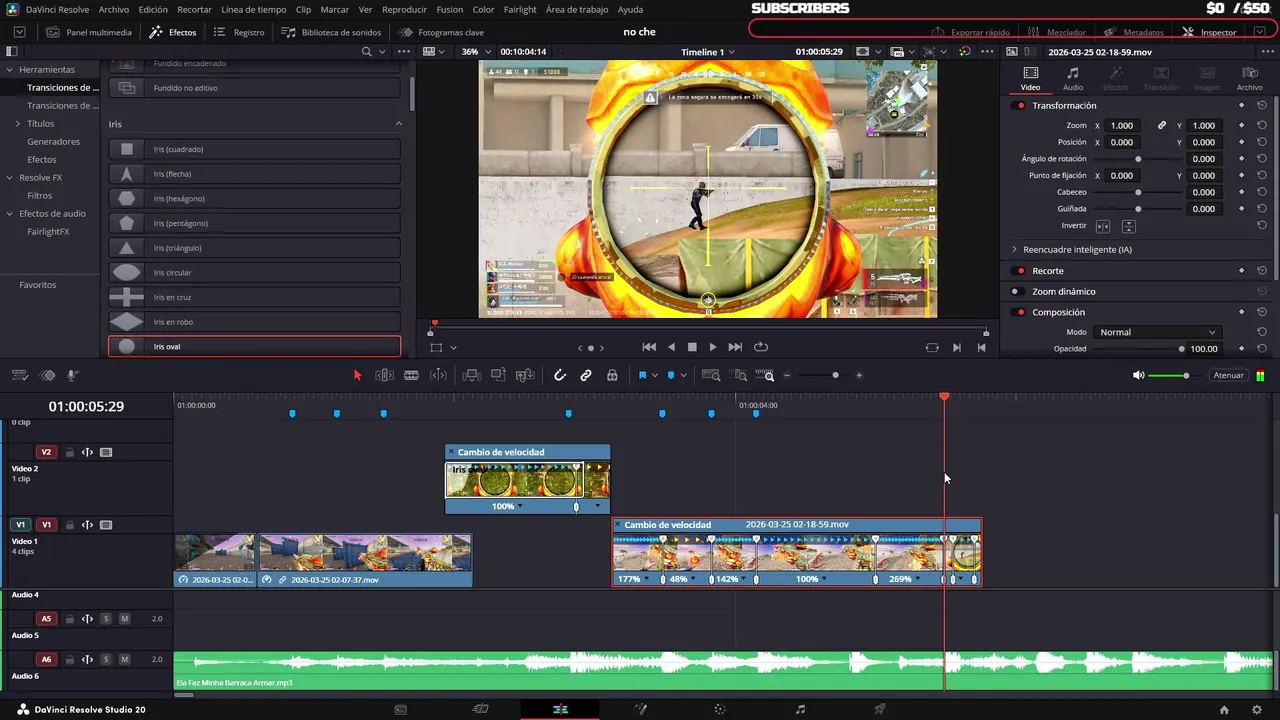Toggle timeline snapping magnet

(560, 375)
